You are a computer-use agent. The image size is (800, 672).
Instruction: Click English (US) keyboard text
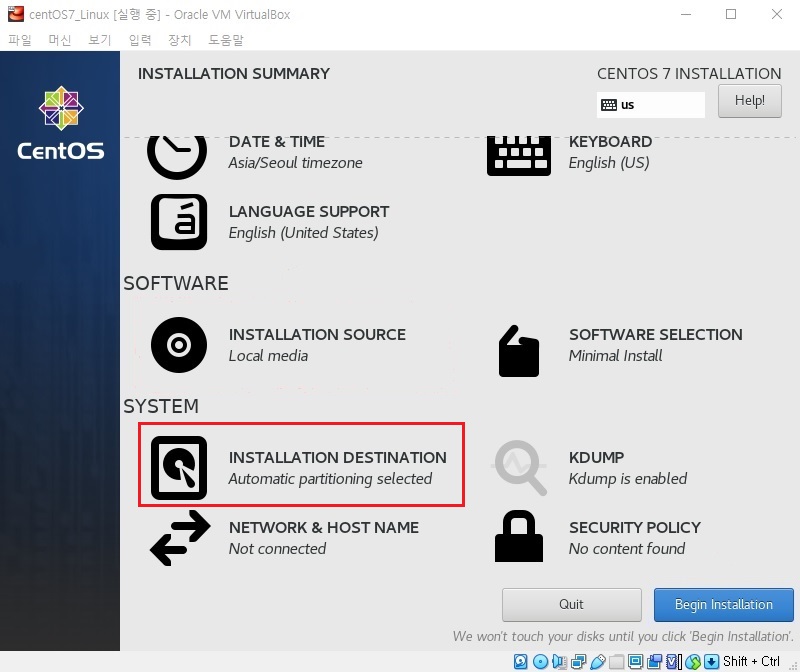coord(609,163)
